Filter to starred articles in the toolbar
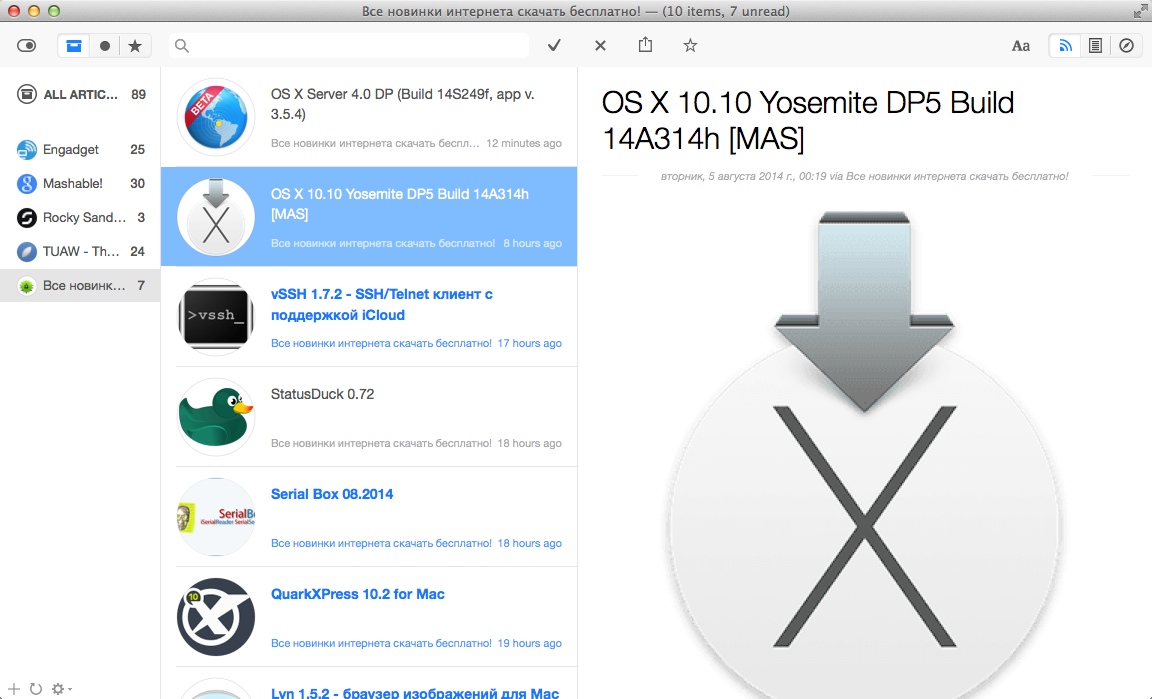Image resolution: width=1152 pixels, height=699 pixels. click(x=135, y=46)
